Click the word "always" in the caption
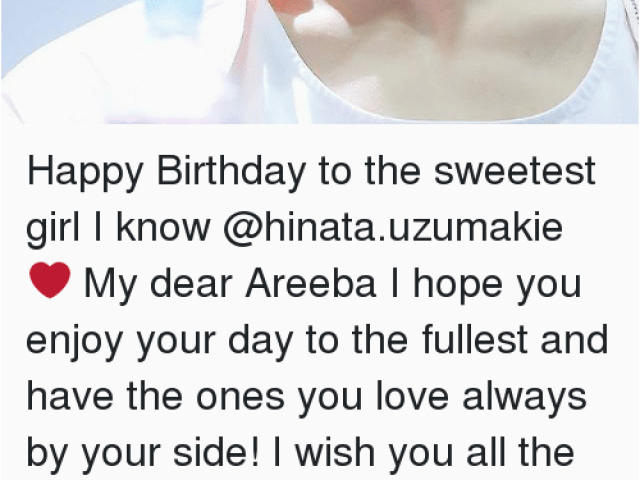Image resolution: width=640 pixels, height=480 pixels. click(524, 397)
